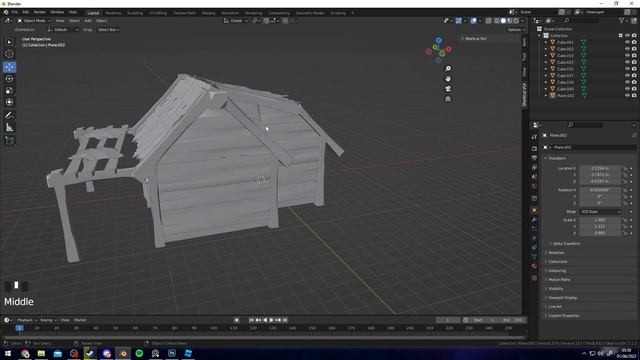Activate the Scale tool
Screen dimensions: 640x360
tap(9, 91)
